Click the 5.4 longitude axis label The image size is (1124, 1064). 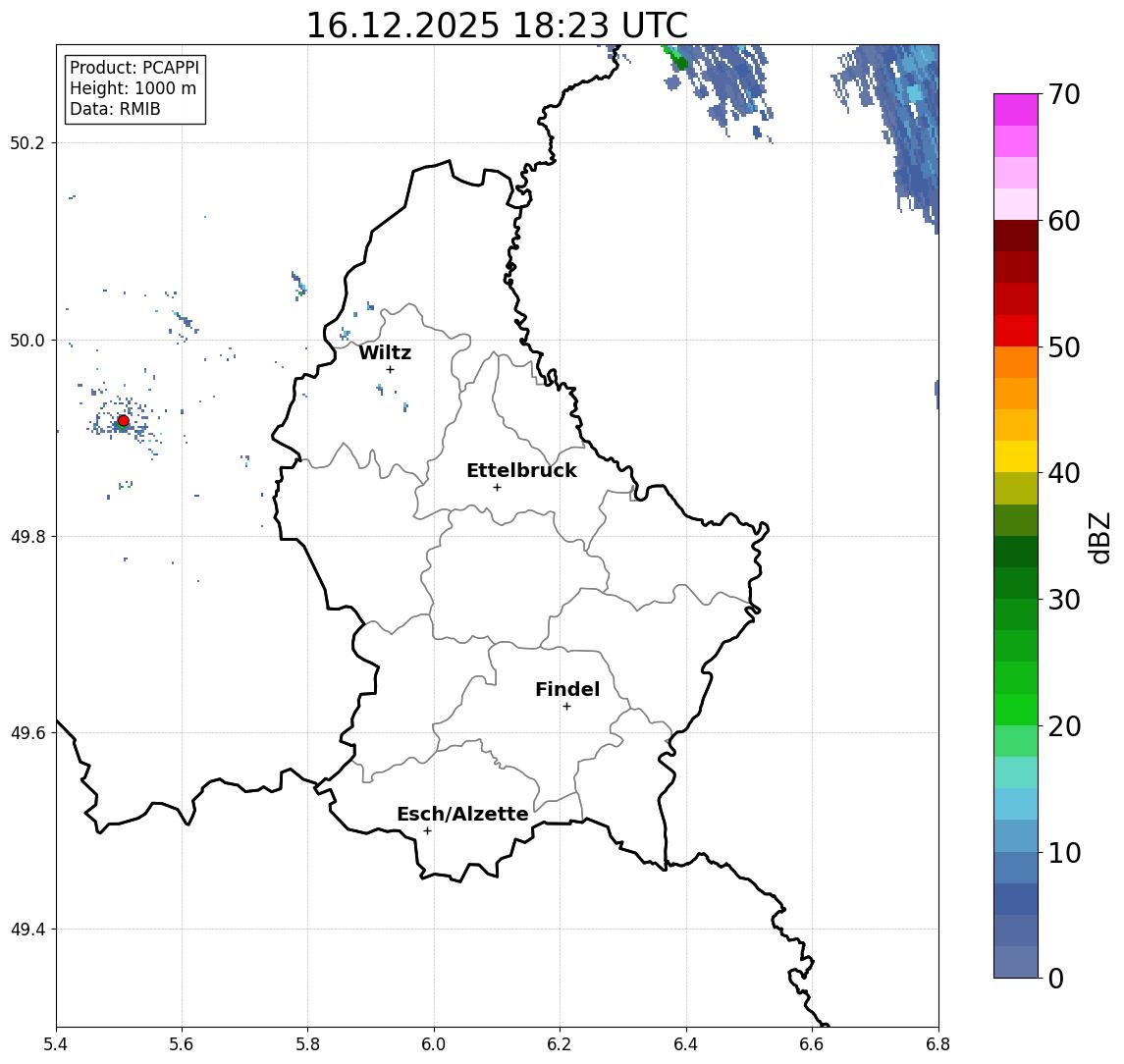pos(56,1044)
